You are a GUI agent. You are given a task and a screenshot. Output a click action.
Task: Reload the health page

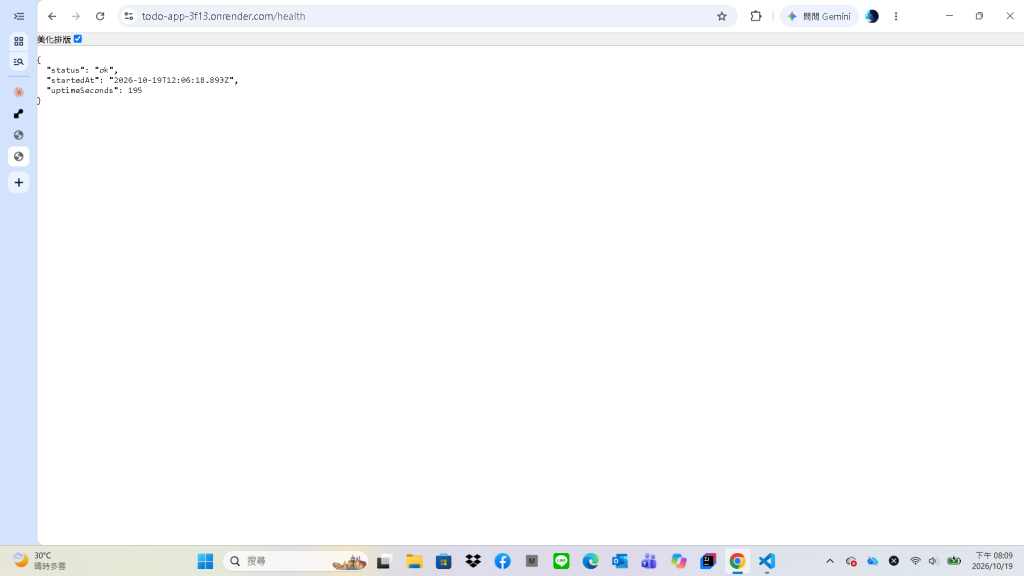tap(100, 16)
